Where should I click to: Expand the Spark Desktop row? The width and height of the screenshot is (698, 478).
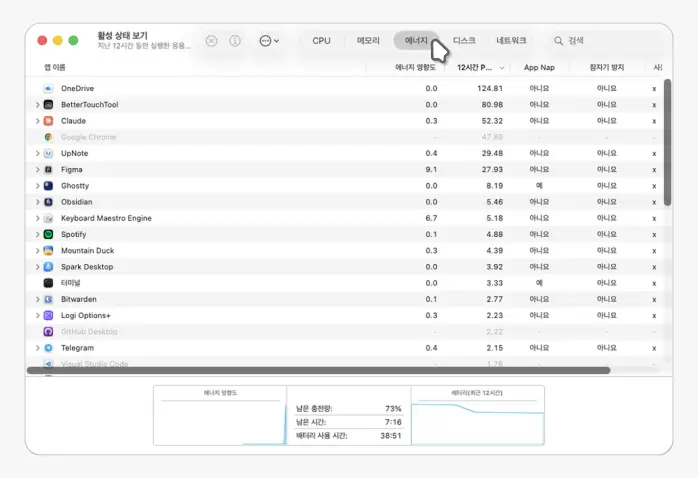[37, 267]
